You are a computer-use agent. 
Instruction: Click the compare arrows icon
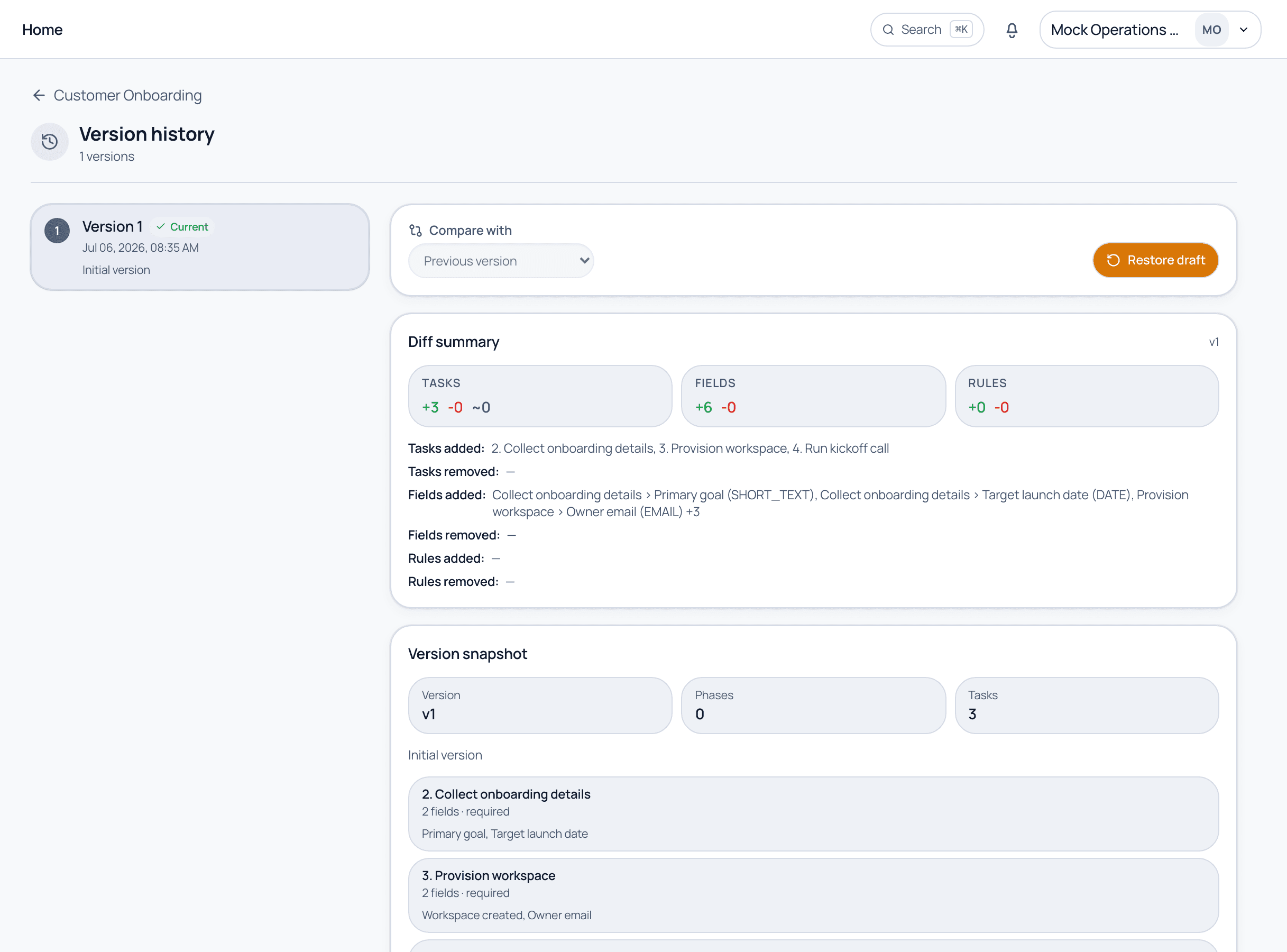point(416,231)
